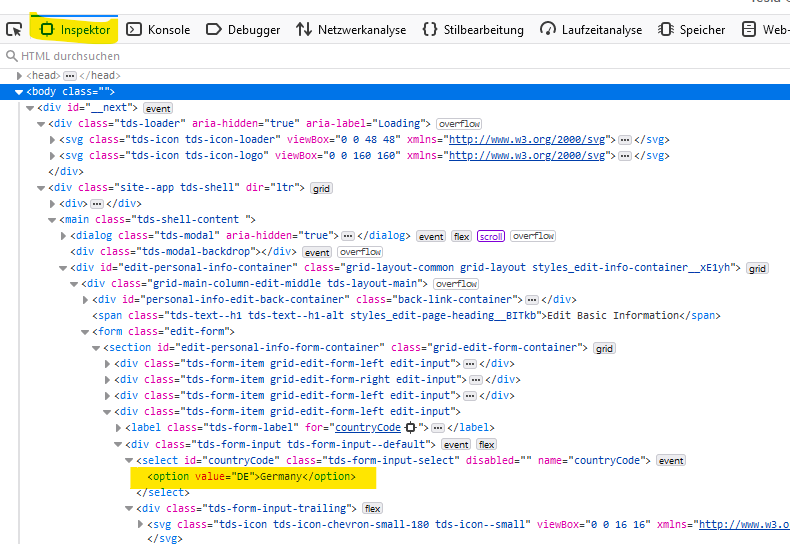The image size is (790, 544).
Task: Collapse the edit-personal-info-container div
Action: (x=63, y=268)
